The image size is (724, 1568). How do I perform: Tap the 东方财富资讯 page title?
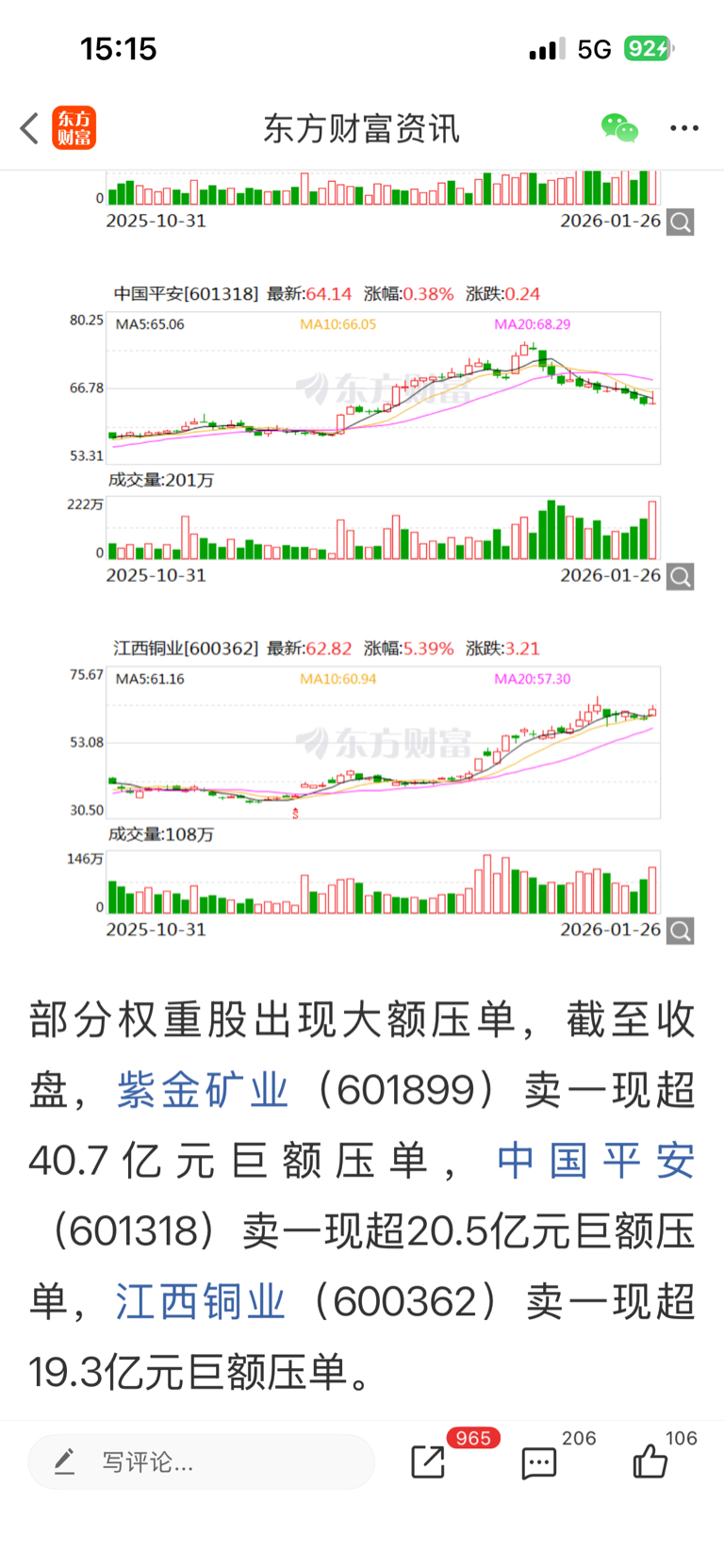pos(361,128)
